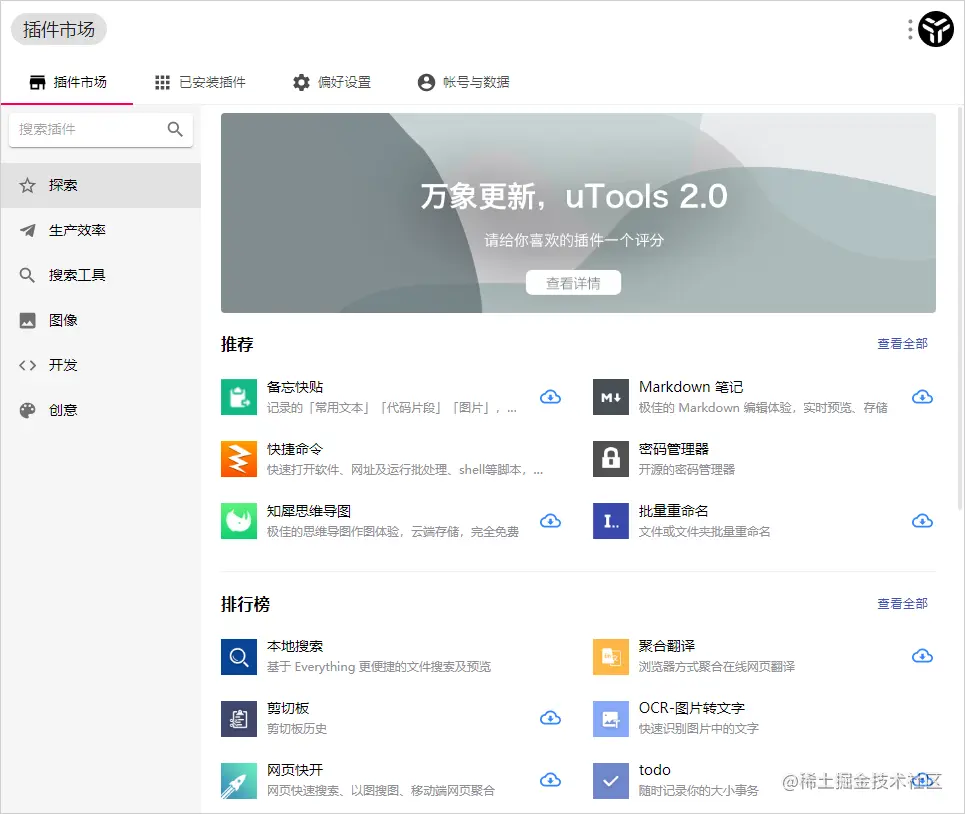Download 批量重命名 via its cloud icon
Viewport: 965px width, 814px height.
pos(922,521)
